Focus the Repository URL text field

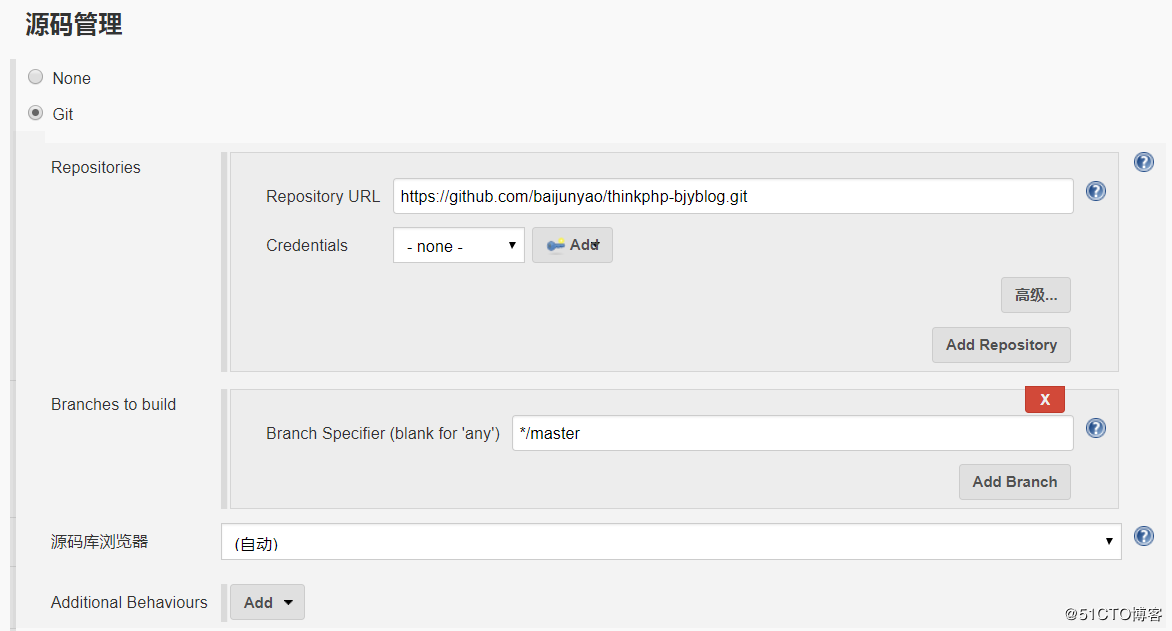(x=733, y=196)
